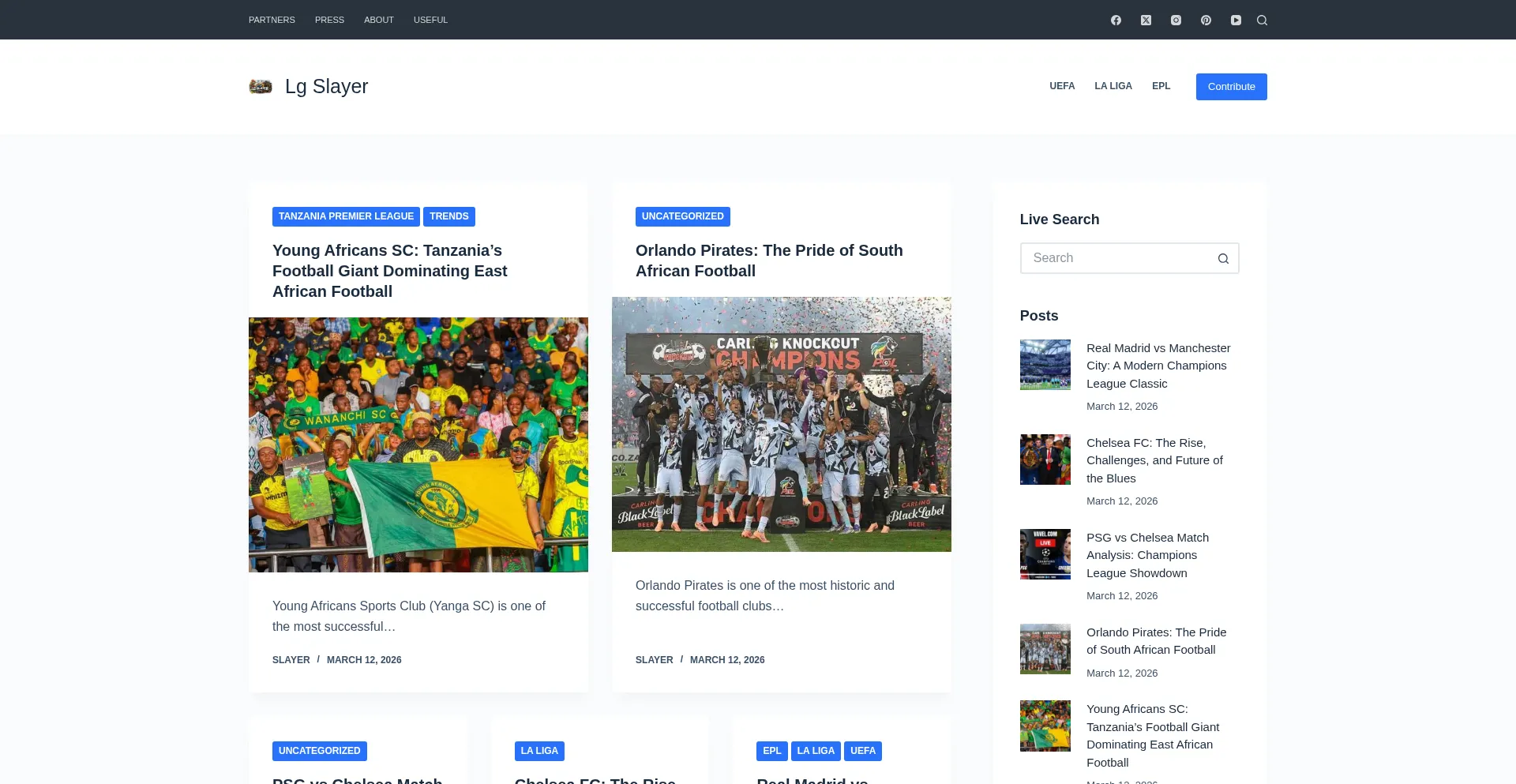Open sidebar post PSG vs Chelsea Match Analysis
The height and width of the screenshot is (784, 1516).
pyautogui.click(x=1147, y=555)
